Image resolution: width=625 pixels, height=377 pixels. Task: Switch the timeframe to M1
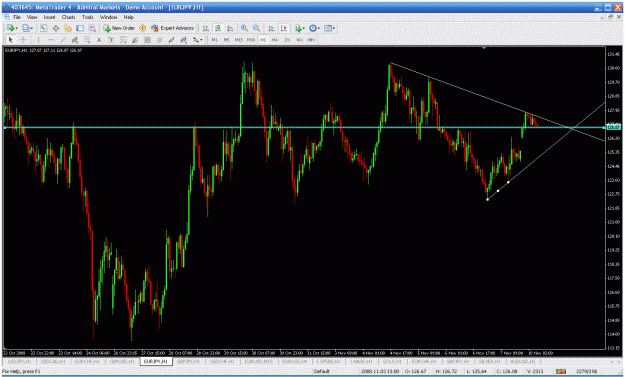(x=214, y=40)
